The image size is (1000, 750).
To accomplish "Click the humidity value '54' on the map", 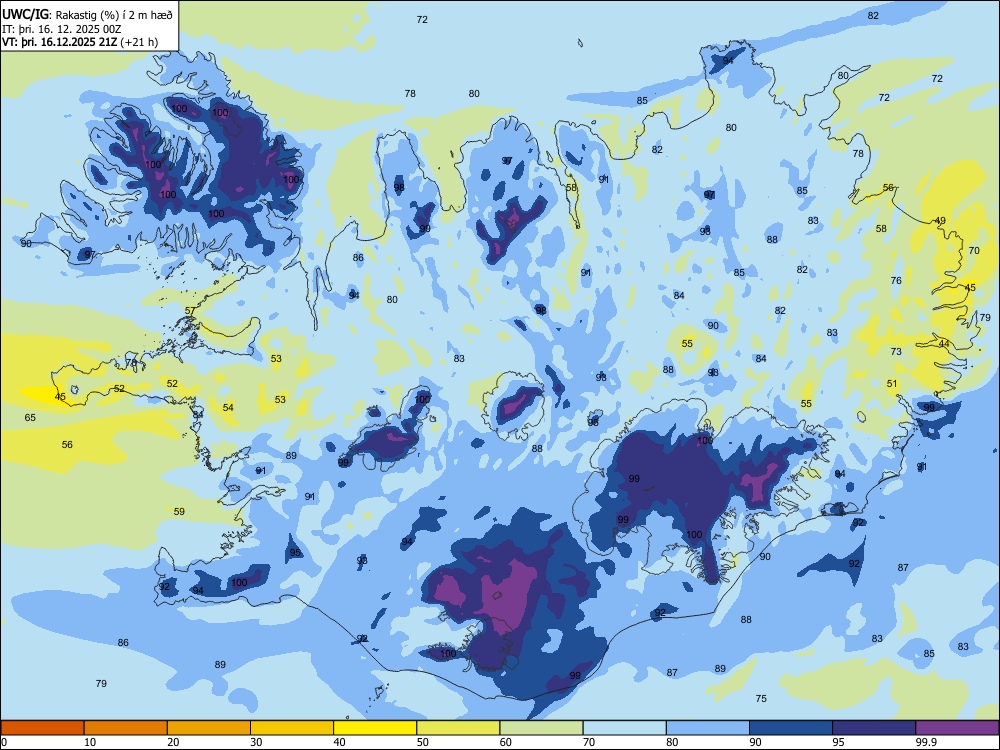I will point(228,408).
